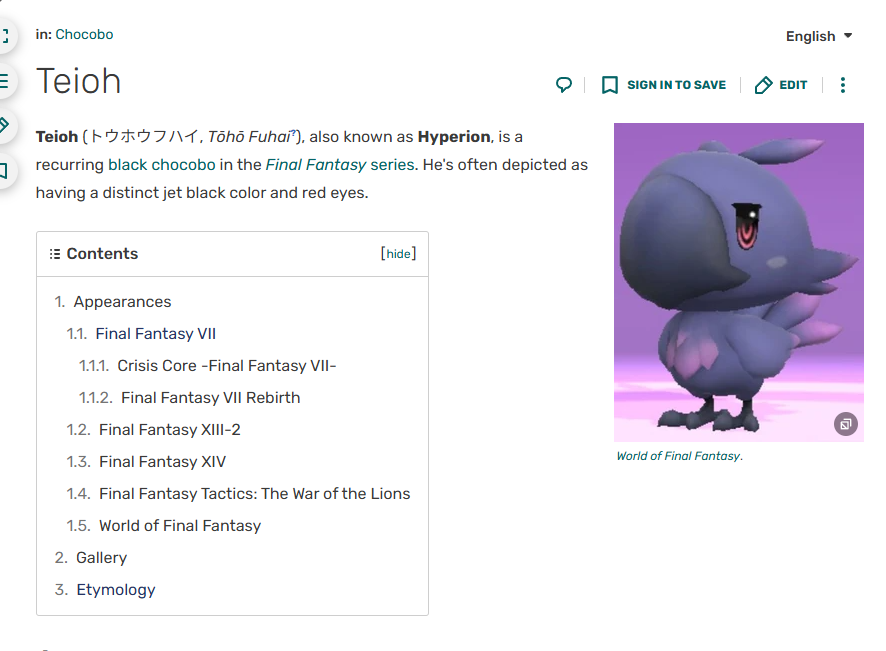
Task: Jump to the Gallery section
Action: [102, 558]
